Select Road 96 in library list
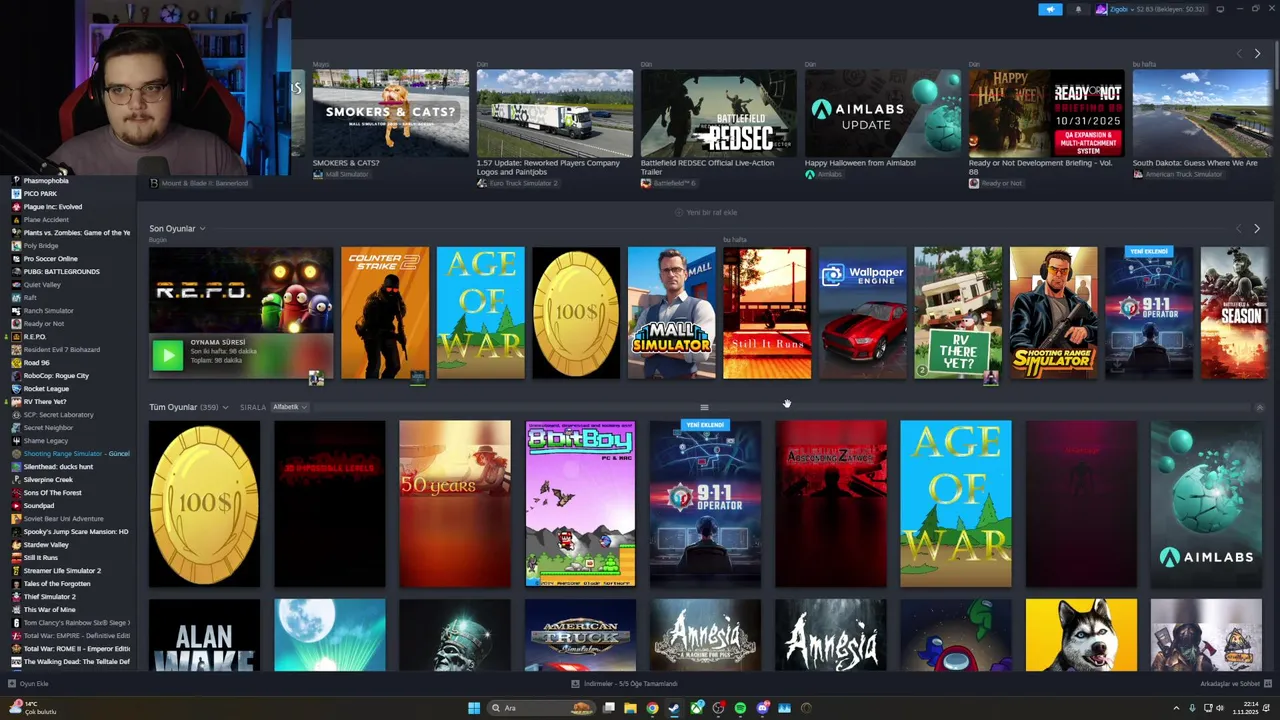 36,363
